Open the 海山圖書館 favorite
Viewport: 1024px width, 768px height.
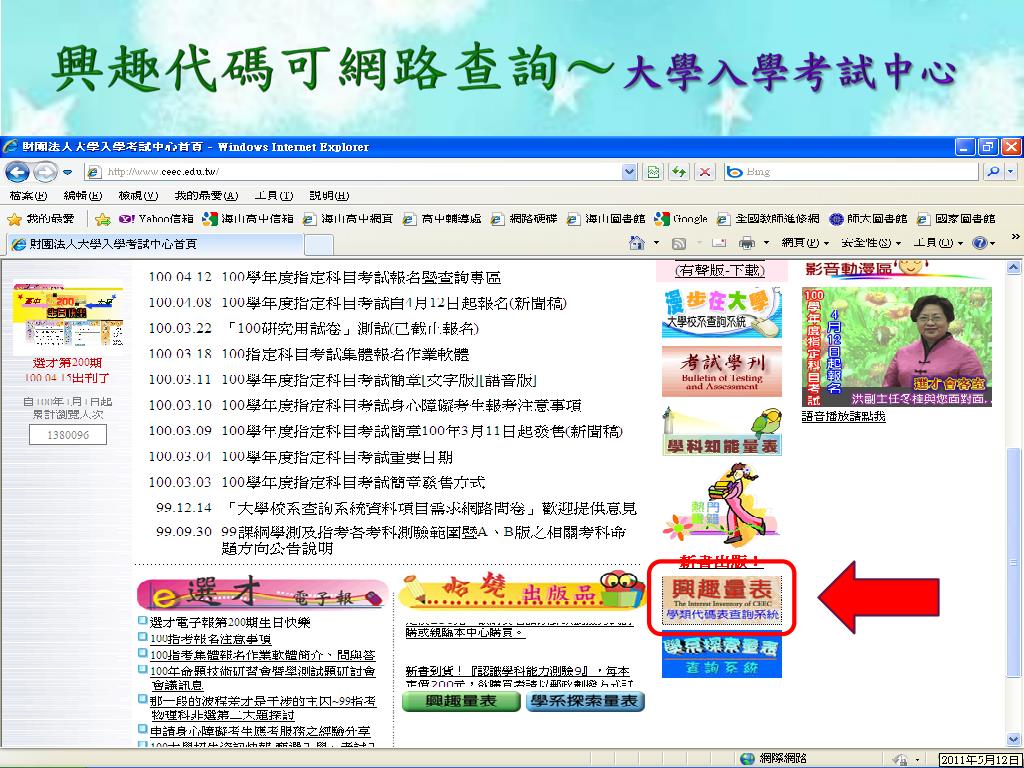click(606, 219)
